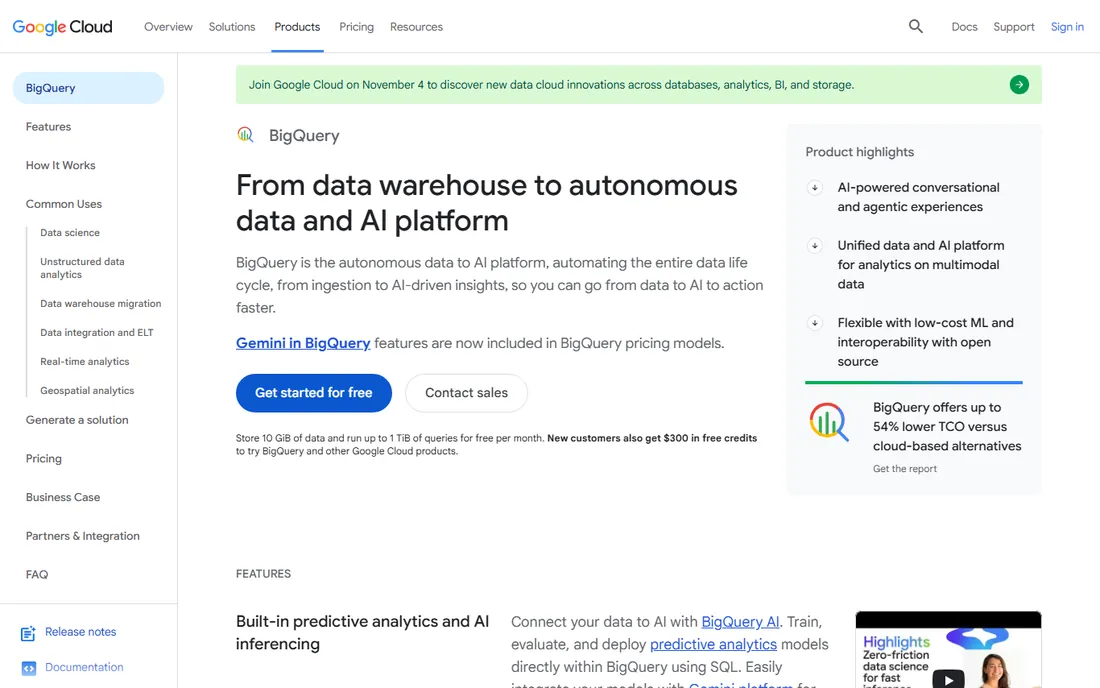The width and height of the screenshot is (1100, 688).
Task: Click the BigQuery icon in TCO card
Action: pos(829,421)
